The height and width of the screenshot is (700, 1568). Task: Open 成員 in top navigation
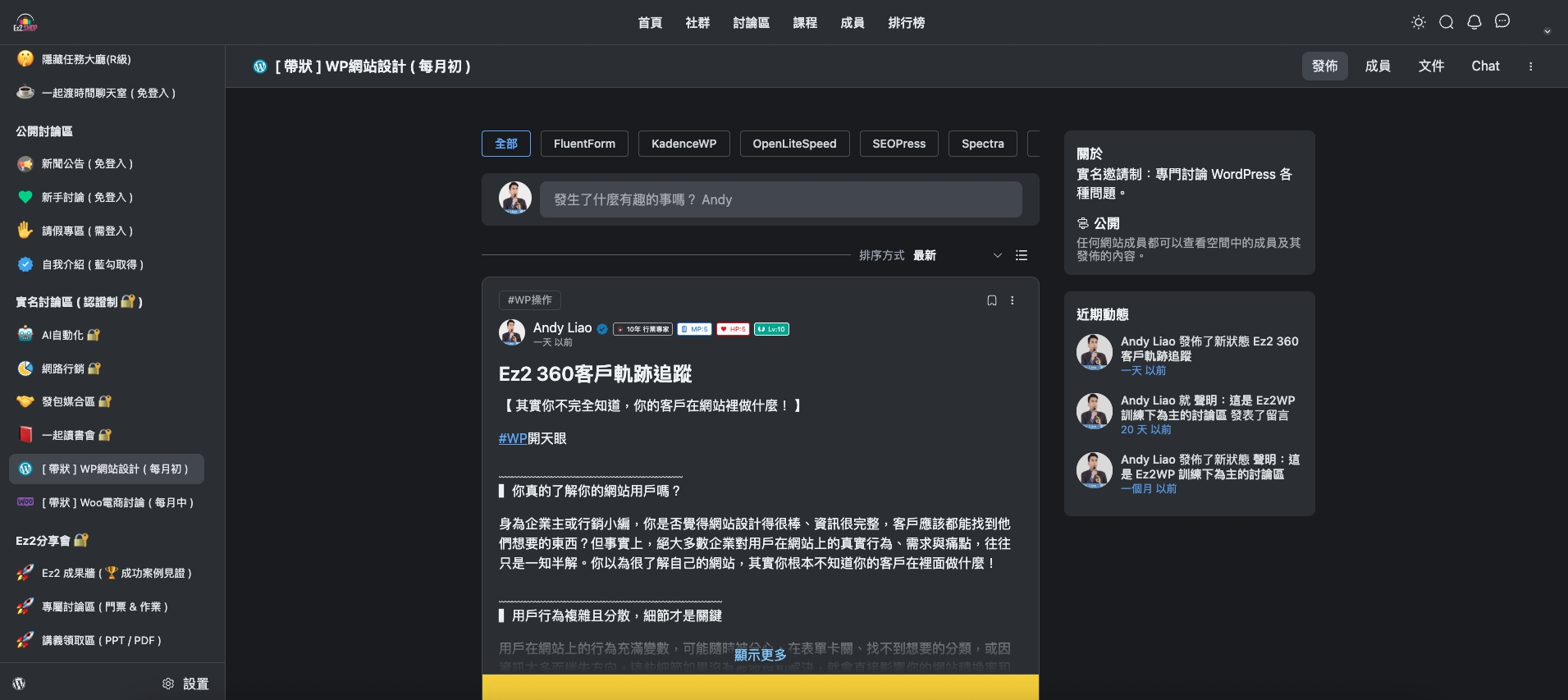853,23
